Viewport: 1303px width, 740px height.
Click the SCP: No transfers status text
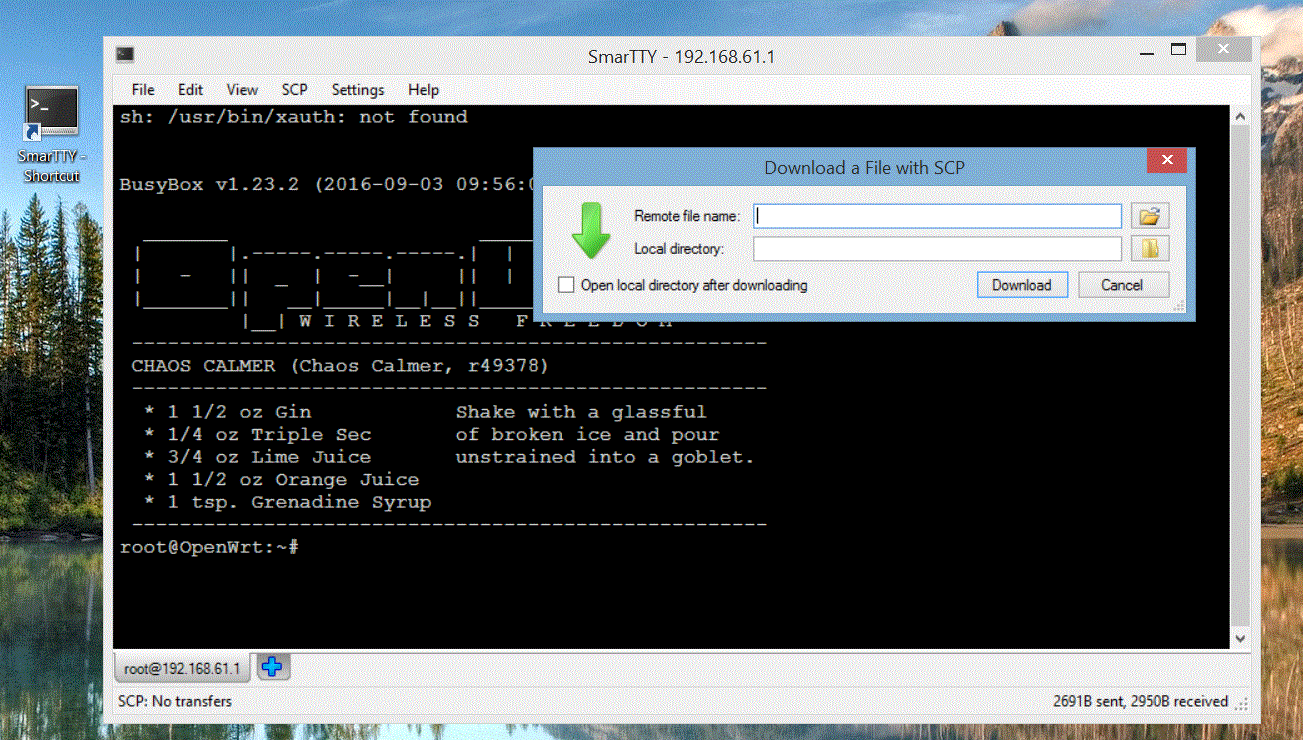pyautogui.click(x=175, y=701)
